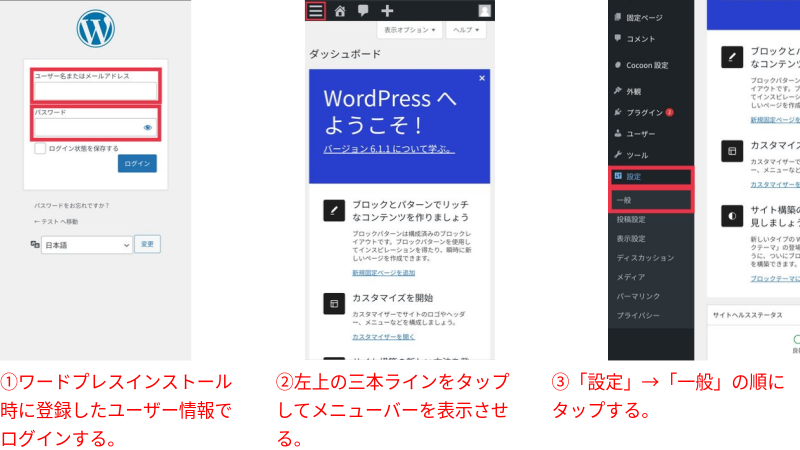This screenshot has width=800, height=450.
Task: Click the 設定 sliders icon in sidebar
Action: [x=618, y=176]
